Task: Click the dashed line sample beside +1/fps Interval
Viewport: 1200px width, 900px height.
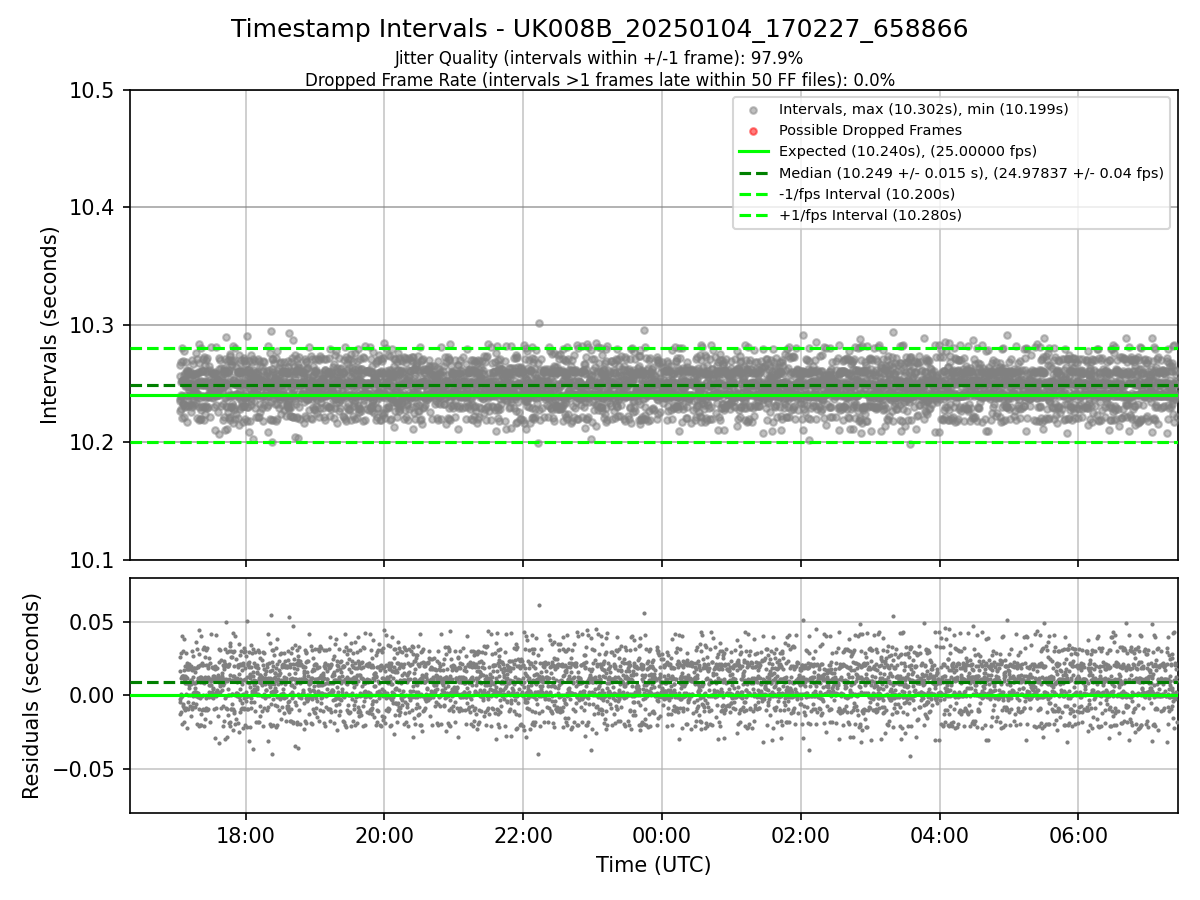Action: click(x=754, y=214)
